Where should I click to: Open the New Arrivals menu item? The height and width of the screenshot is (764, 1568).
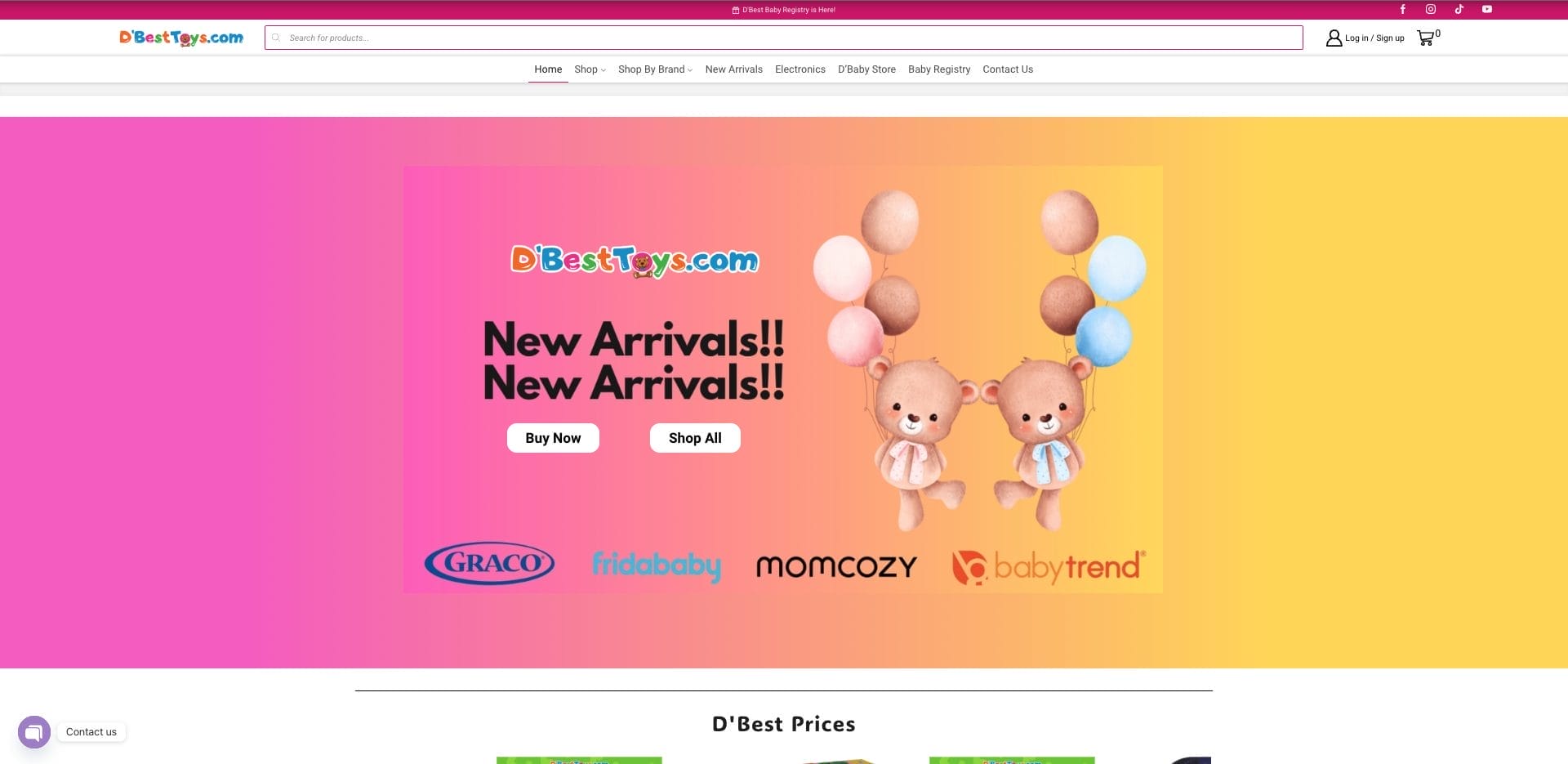734,69
